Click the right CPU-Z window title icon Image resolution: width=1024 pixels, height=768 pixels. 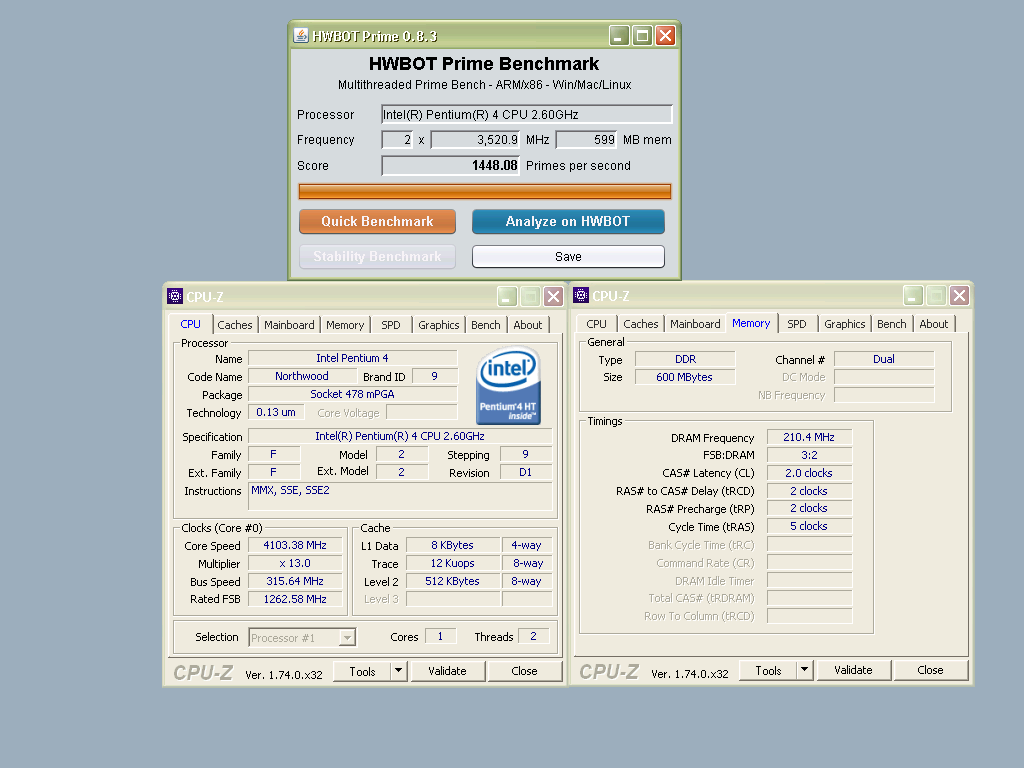[x=581, y=295]
